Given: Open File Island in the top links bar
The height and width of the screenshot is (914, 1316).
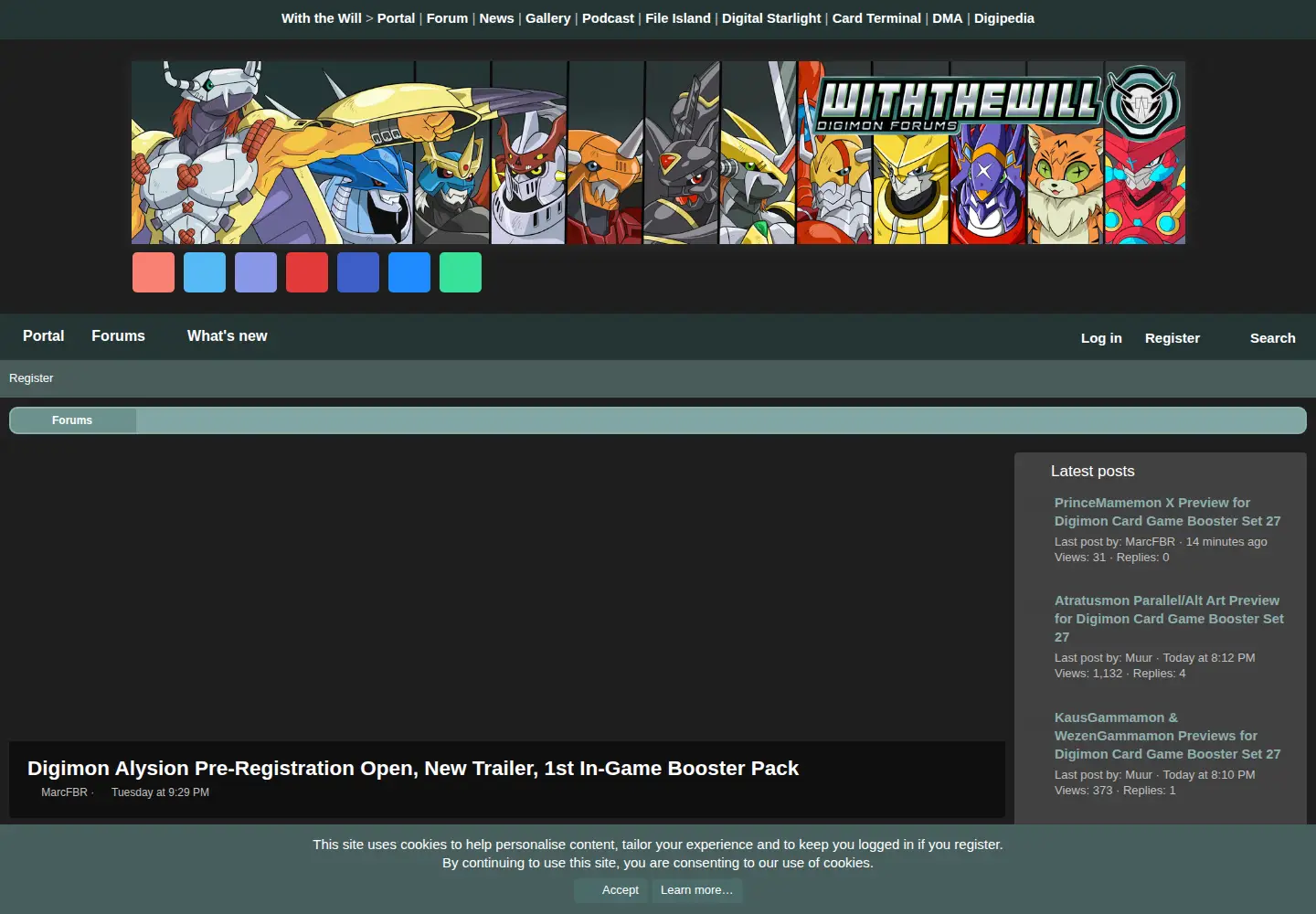Looking at the screenshot, I should coord(678,18).
